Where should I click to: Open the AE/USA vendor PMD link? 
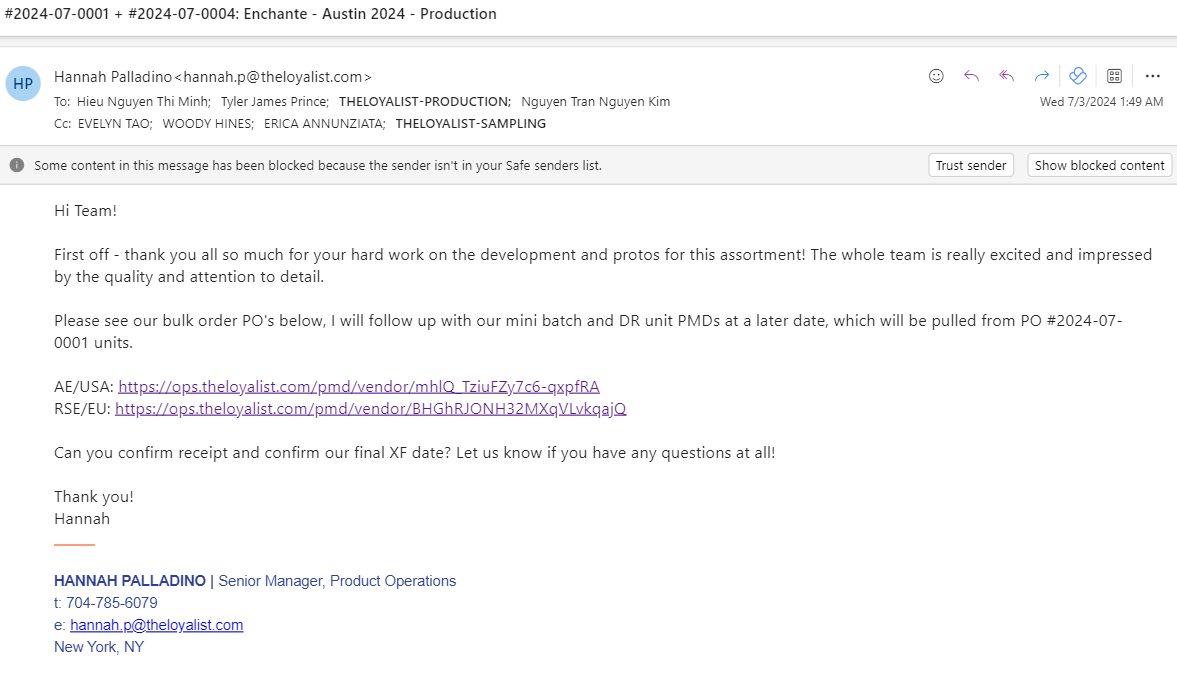[x=359, y=387]
